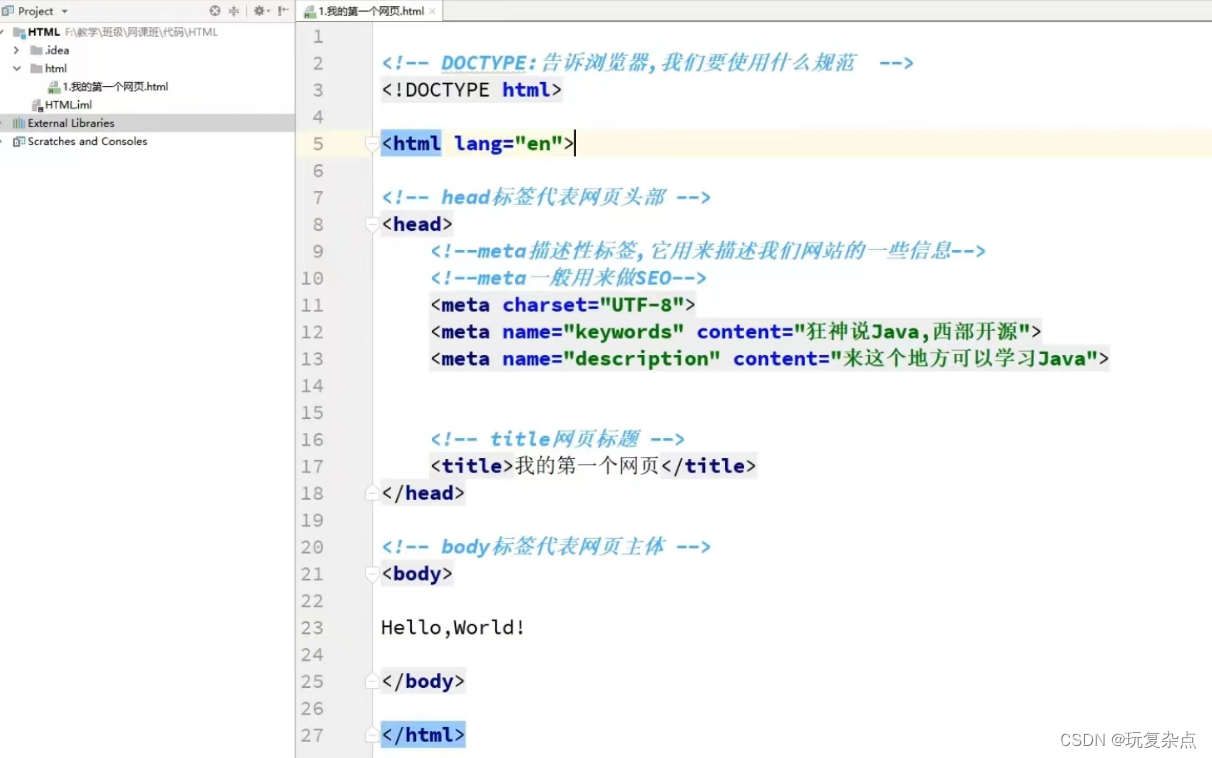Image resolution: width=1212 pixels, height=758 pixels.
Task: Click the DOCTYPE comment on line 2
Action: coord(648,63)
